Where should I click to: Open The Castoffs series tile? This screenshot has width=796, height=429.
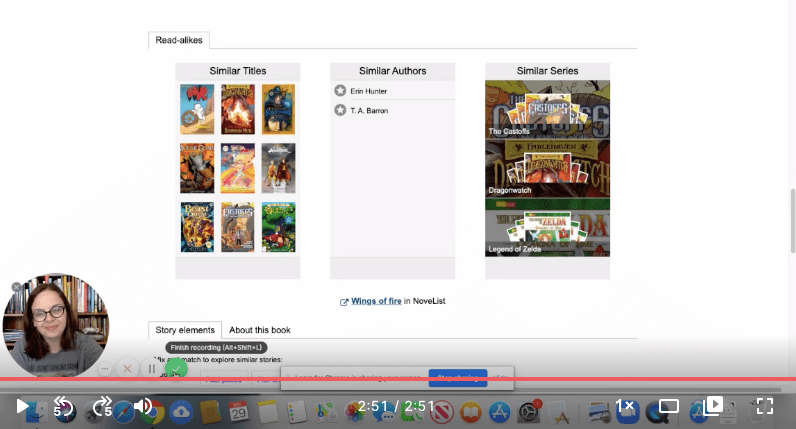(x=547, y=110)
